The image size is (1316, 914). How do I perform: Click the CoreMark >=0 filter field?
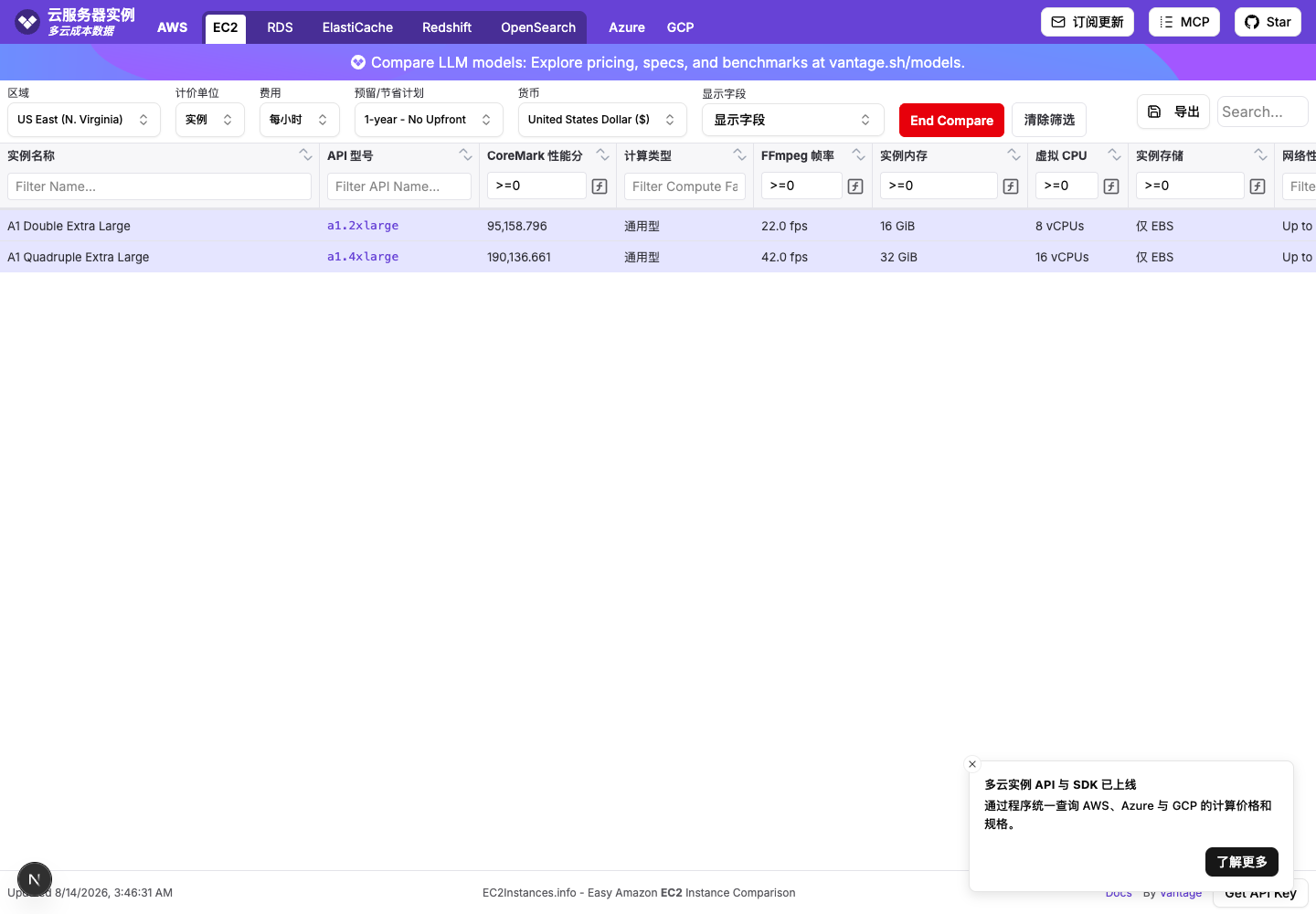pyautogui.click(x=536, y=186)
